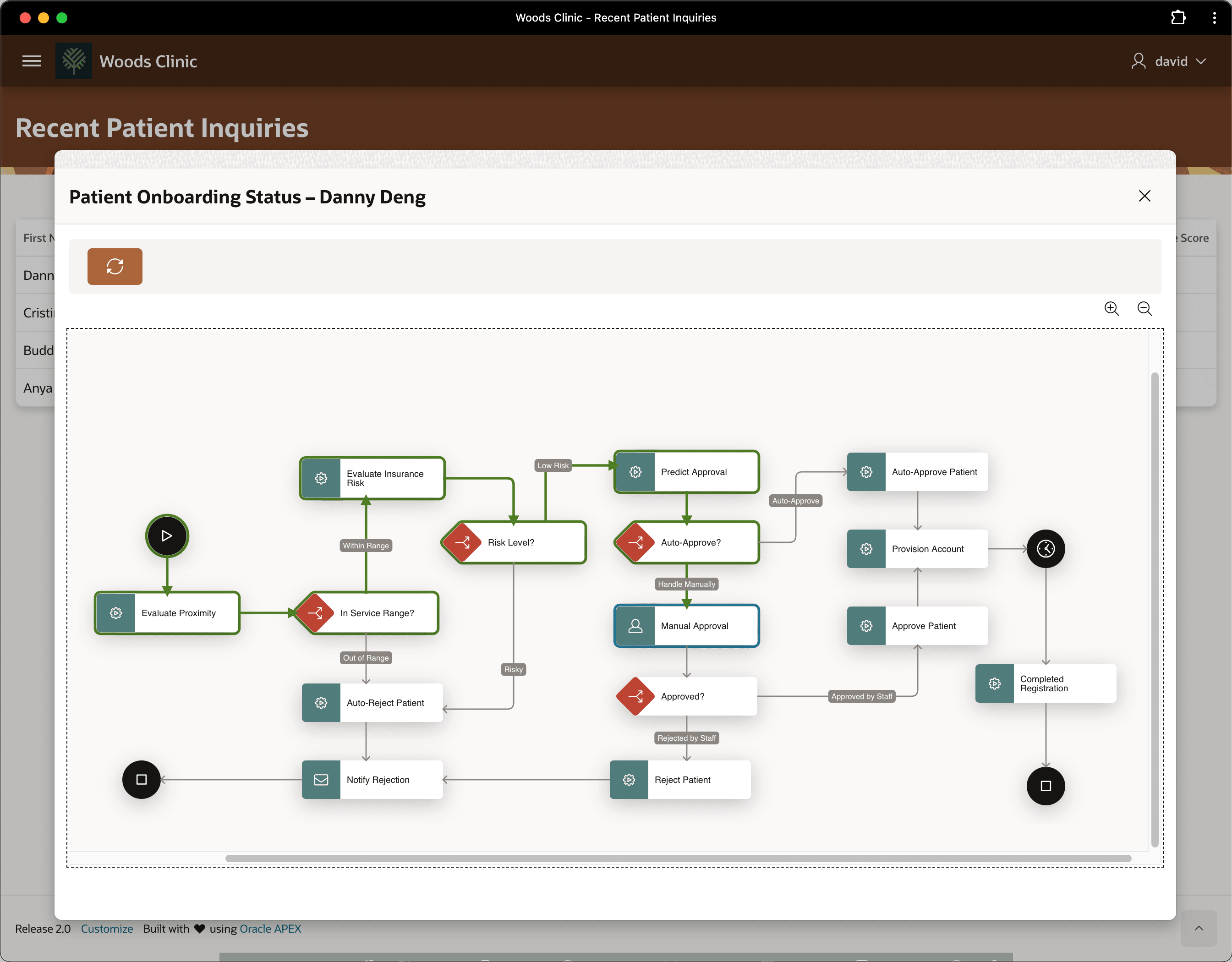Click the Approved by Staff flow label
This screenshot has width=1232, height=962.
(862, 696)
